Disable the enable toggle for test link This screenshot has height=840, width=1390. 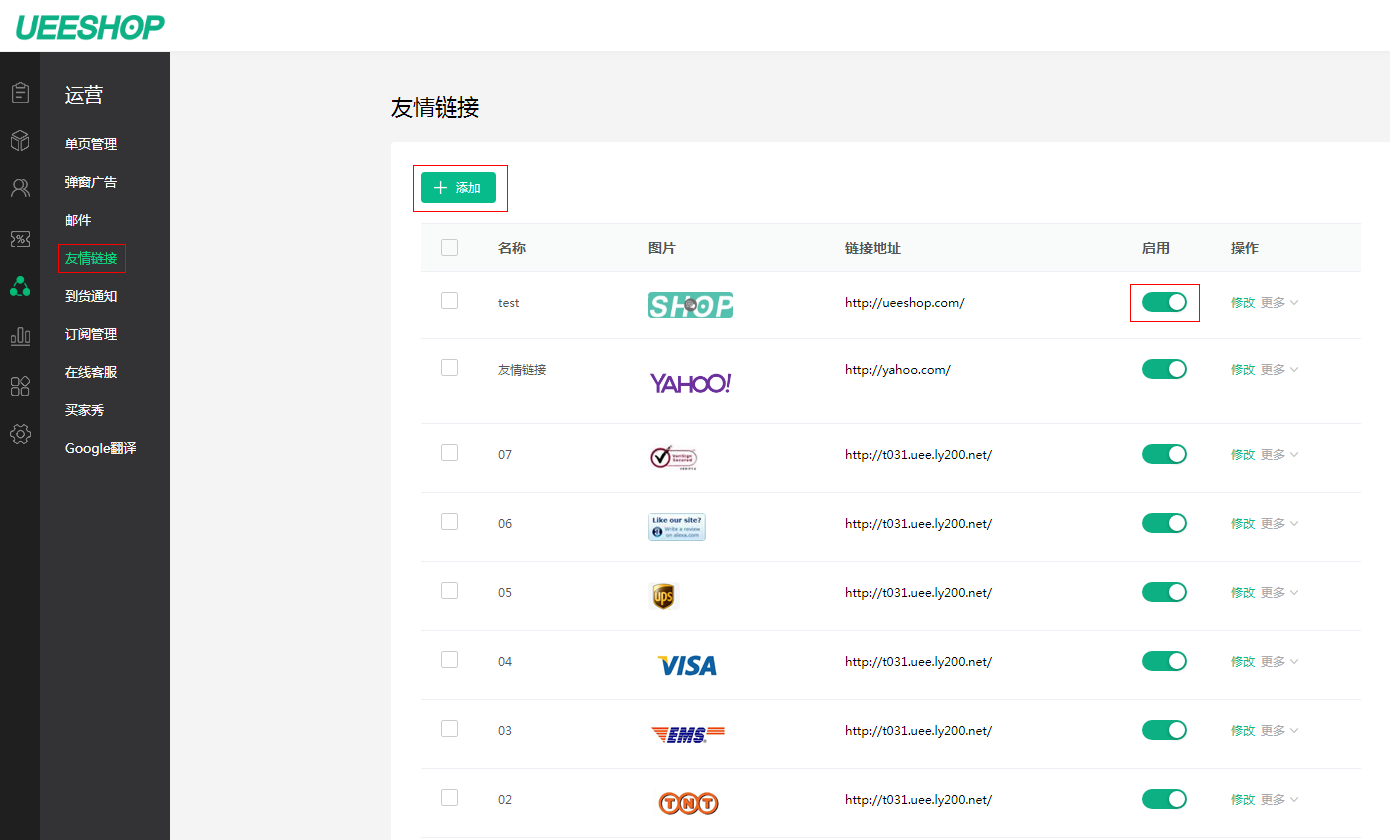click(x=1164, y=302)
